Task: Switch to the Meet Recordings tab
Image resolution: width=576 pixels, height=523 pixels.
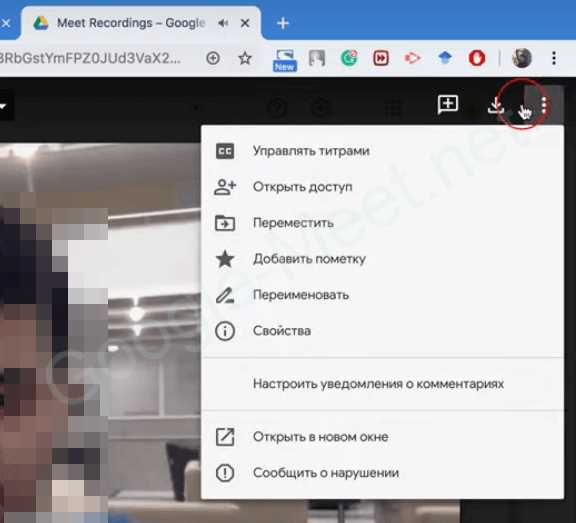Action: point(141,23)
